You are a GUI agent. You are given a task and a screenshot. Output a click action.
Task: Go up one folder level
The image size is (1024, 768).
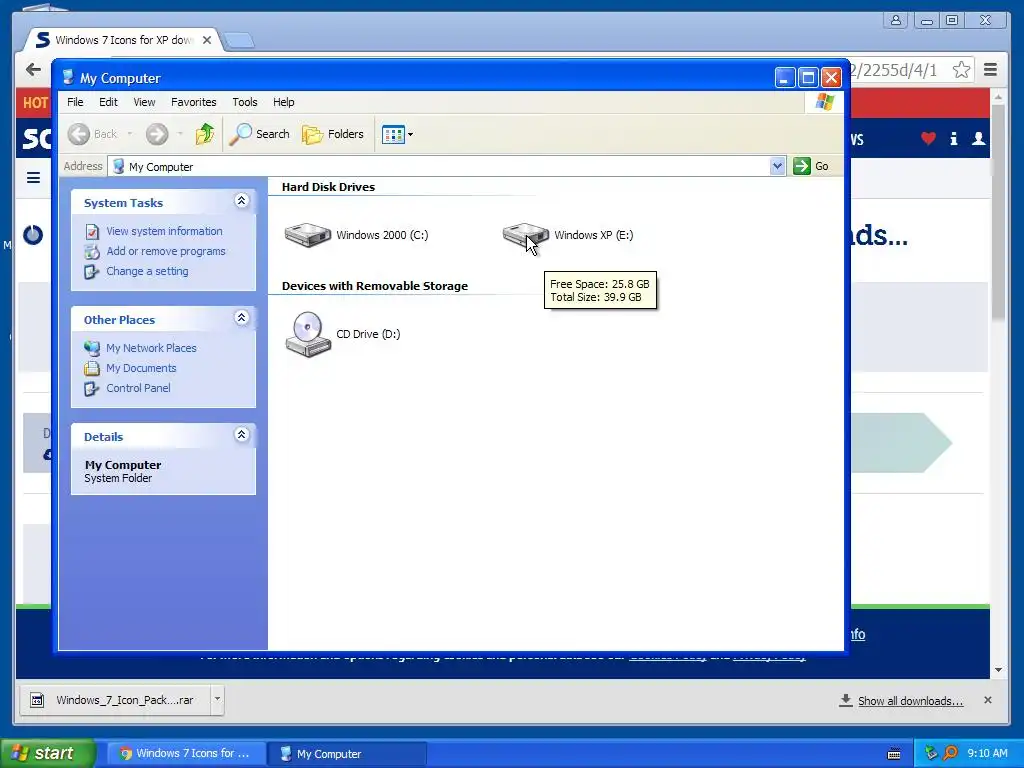pos(204,134)
